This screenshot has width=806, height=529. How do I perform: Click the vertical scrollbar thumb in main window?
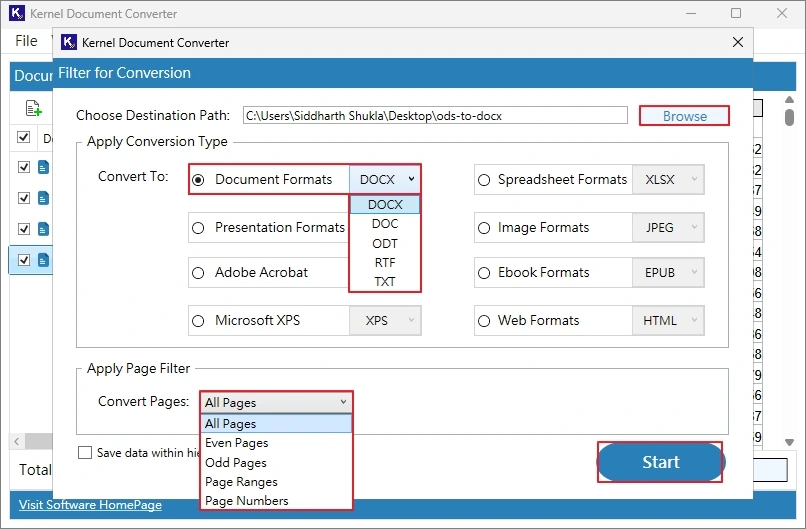[790, 117]
